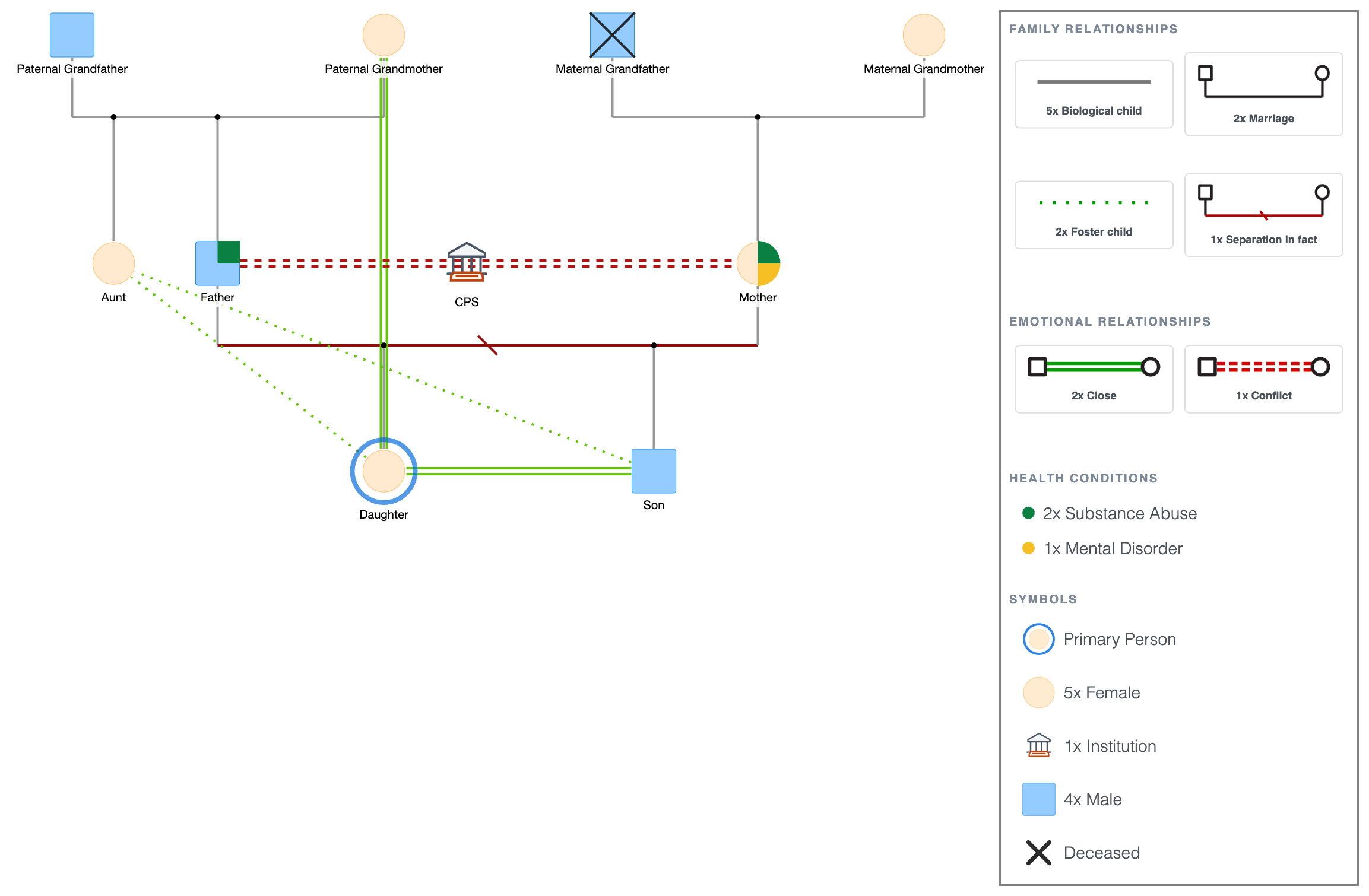Click the Substance Abuse green dot
The width and height of the screenshot is (1369, 896).
click(1028, 513)
